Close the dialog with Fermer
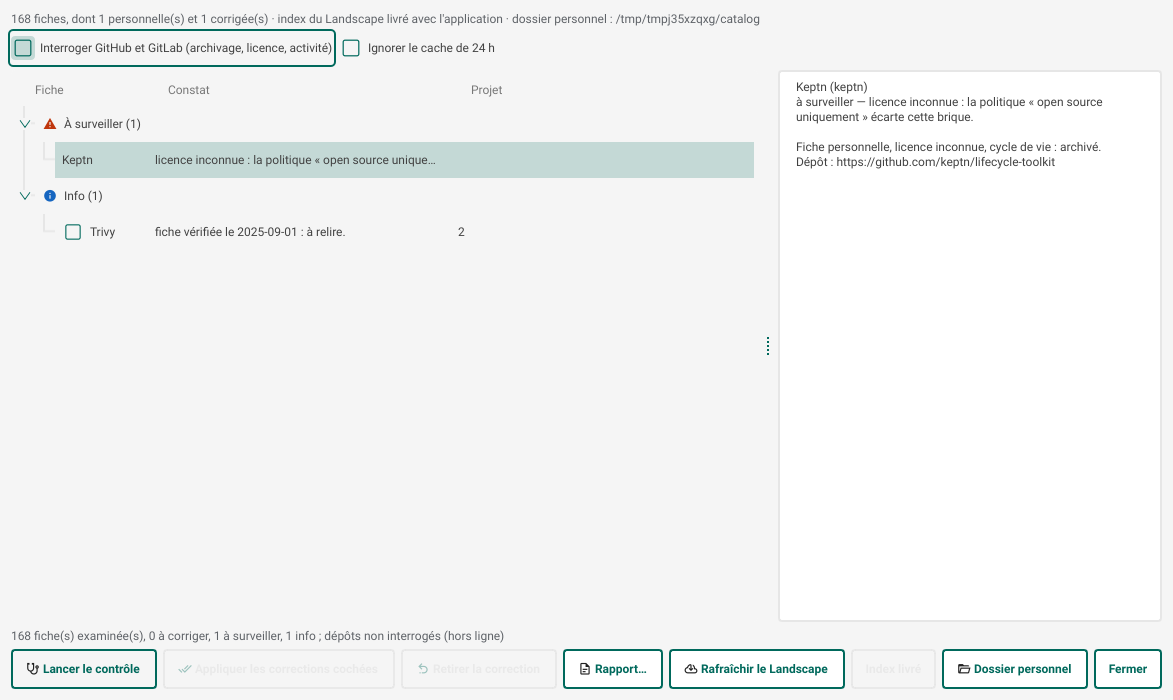1173x700 pixels. click(x=1127, y=669)
